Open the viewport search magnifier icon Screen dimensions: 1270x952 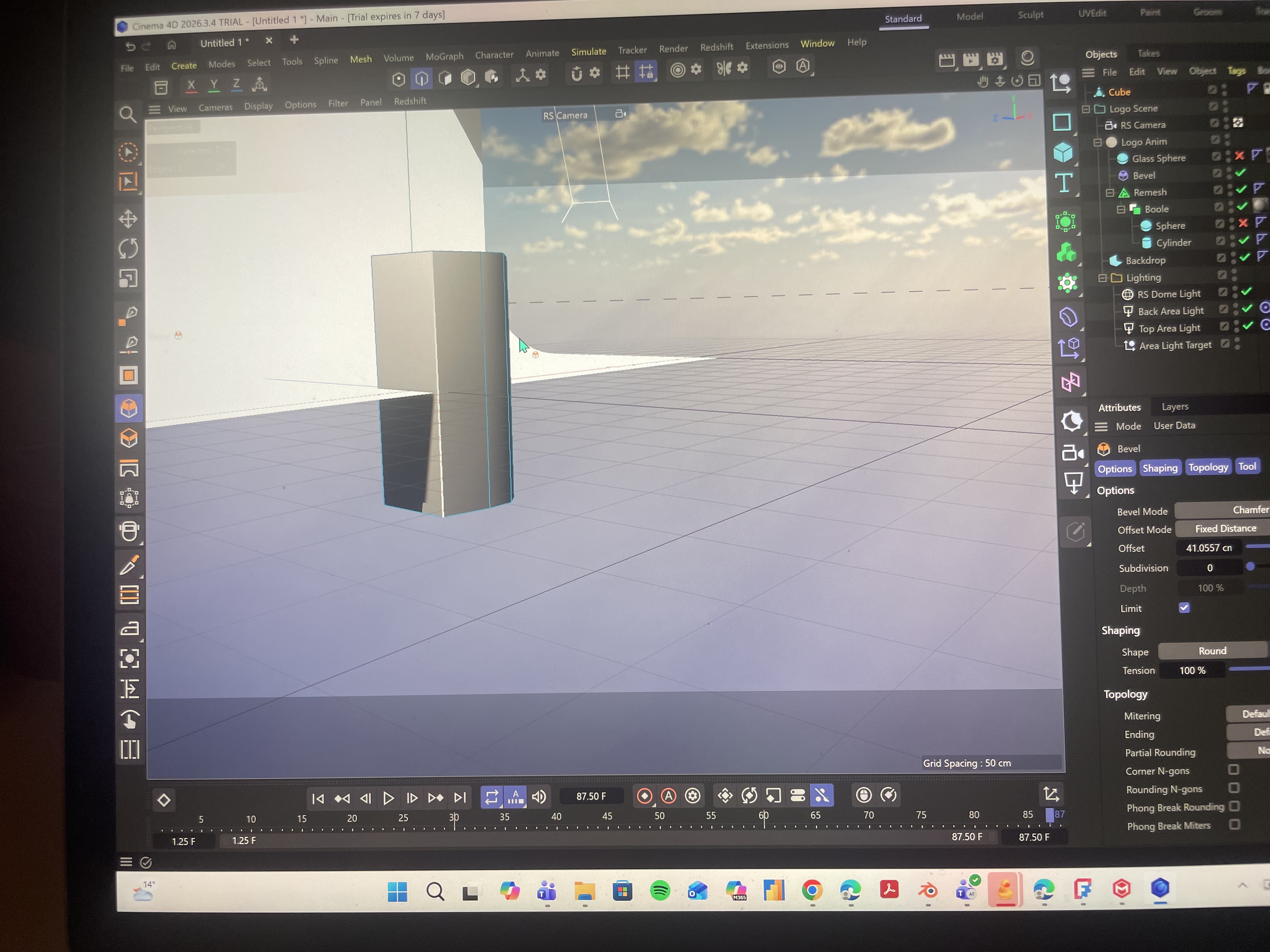128,114
